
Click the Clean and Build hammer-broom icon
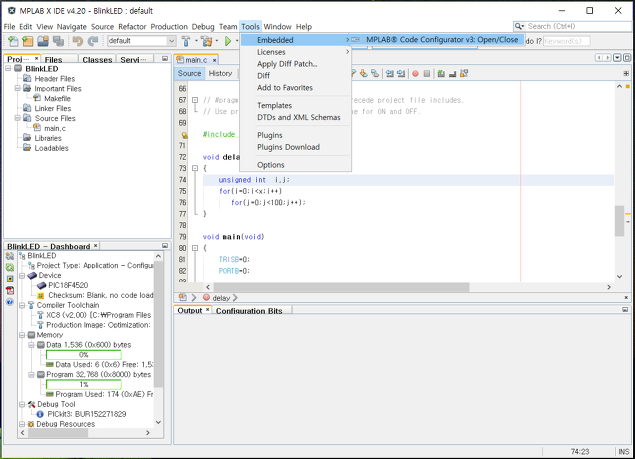tap(207, 41)
